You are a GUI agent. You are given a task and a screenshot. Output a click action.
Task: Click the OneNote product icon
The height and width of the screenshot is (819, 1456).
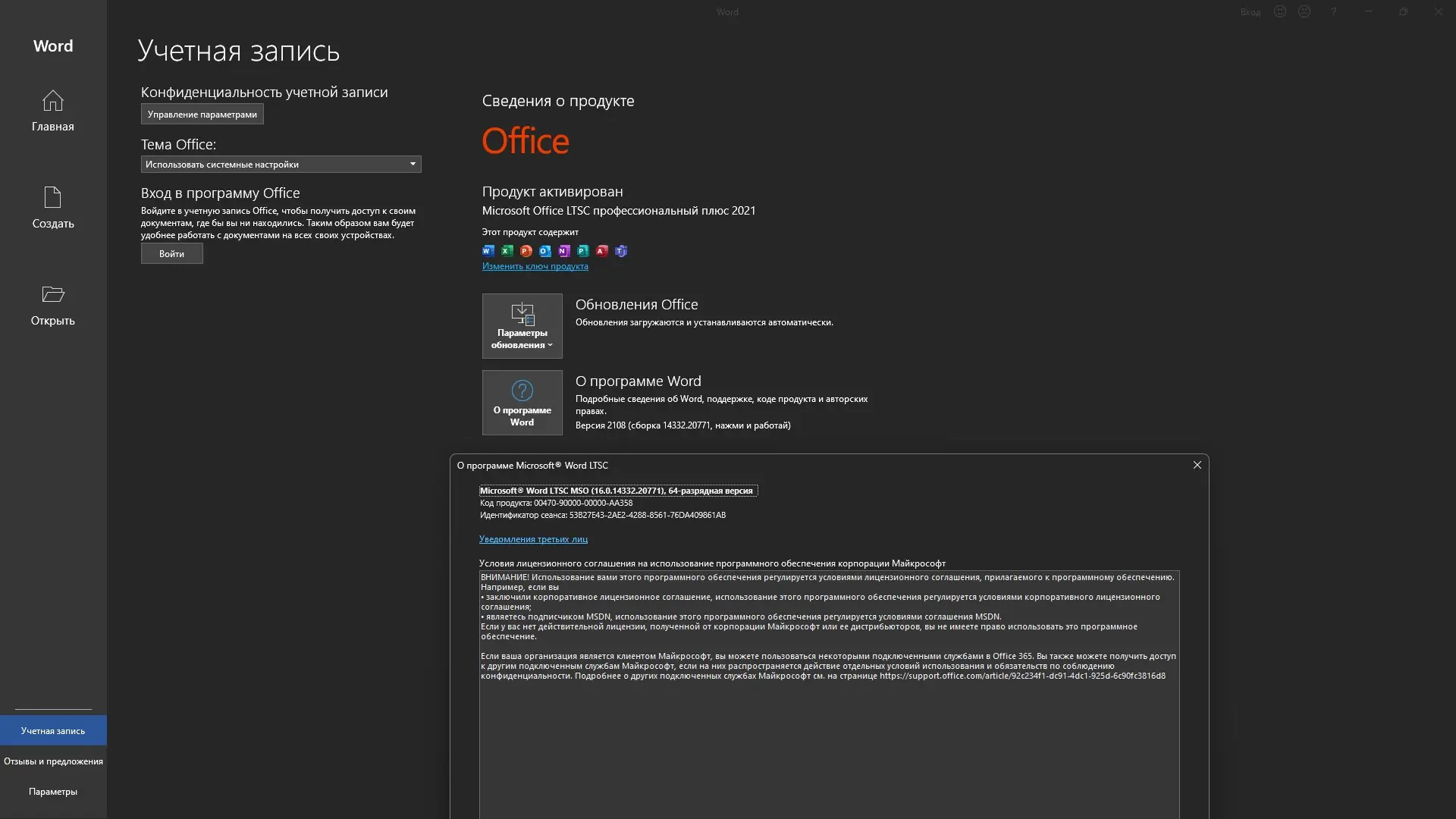click(x=564, y=251)
